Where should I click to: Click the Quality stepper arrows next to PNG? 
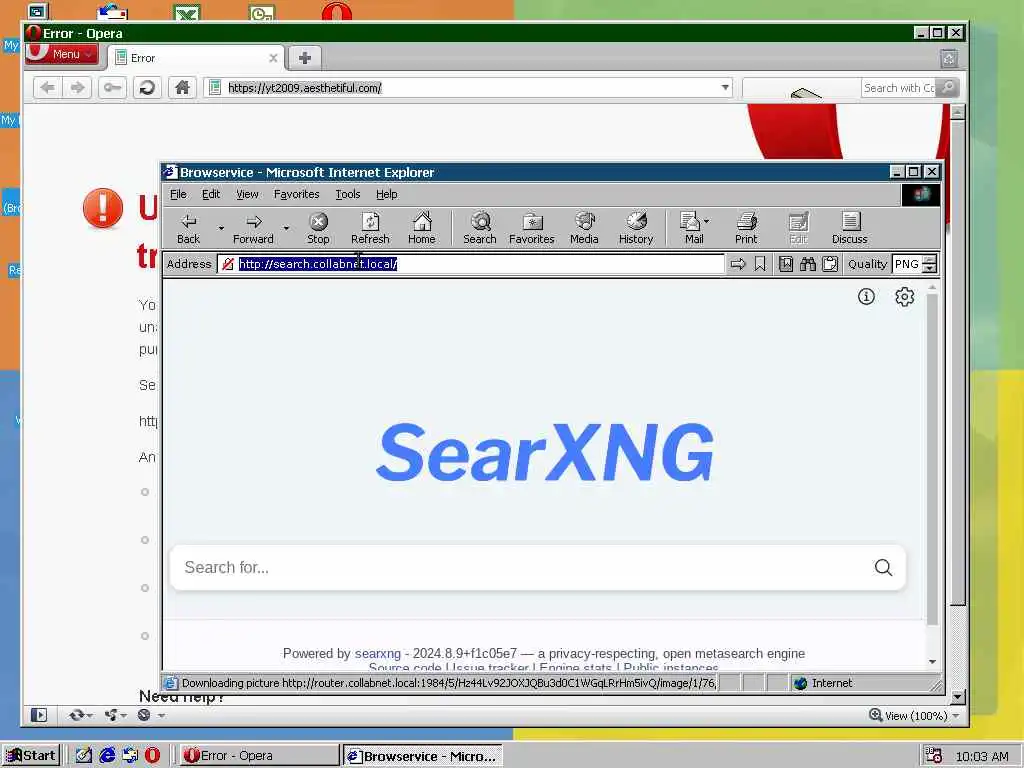(929, 264)
